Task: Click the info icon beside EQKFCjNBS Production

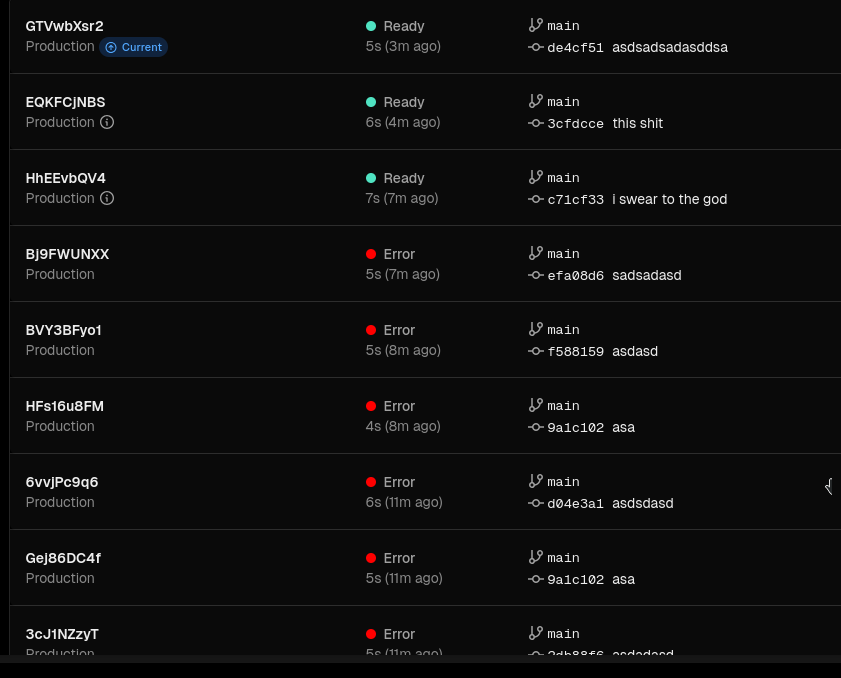Action: 107,122
